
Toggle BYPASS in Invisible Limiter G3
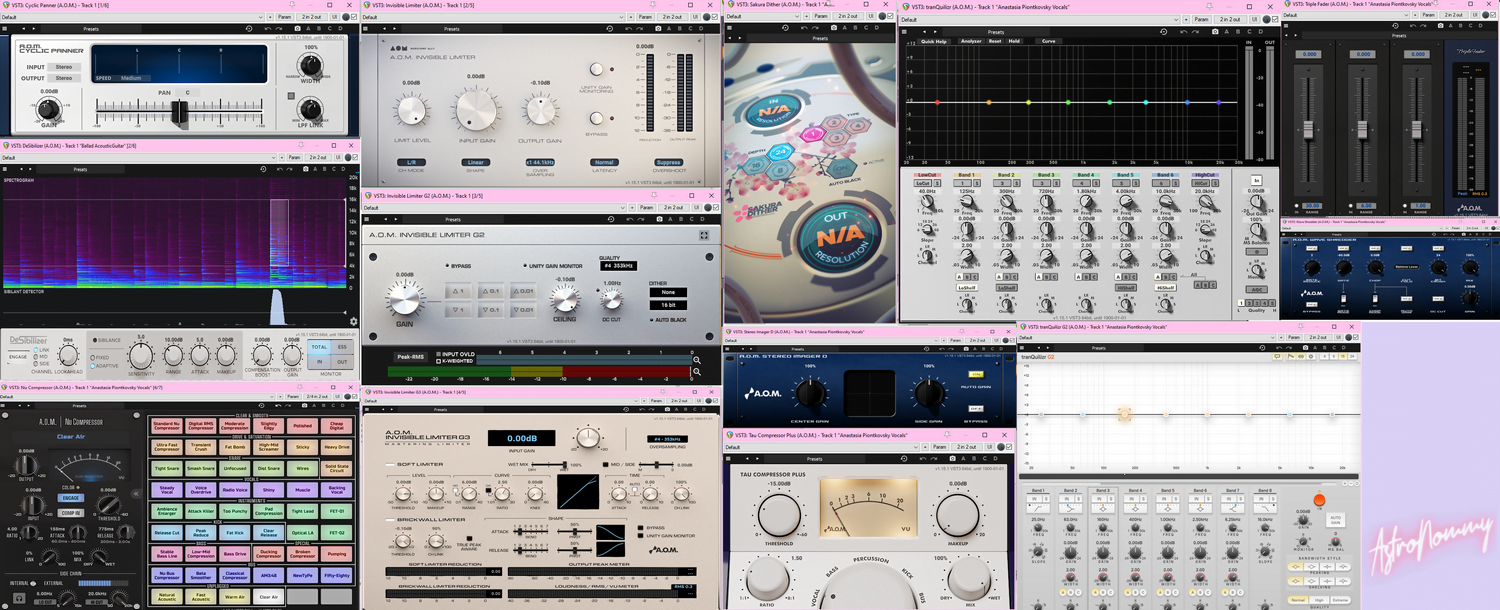click(641, 527)
